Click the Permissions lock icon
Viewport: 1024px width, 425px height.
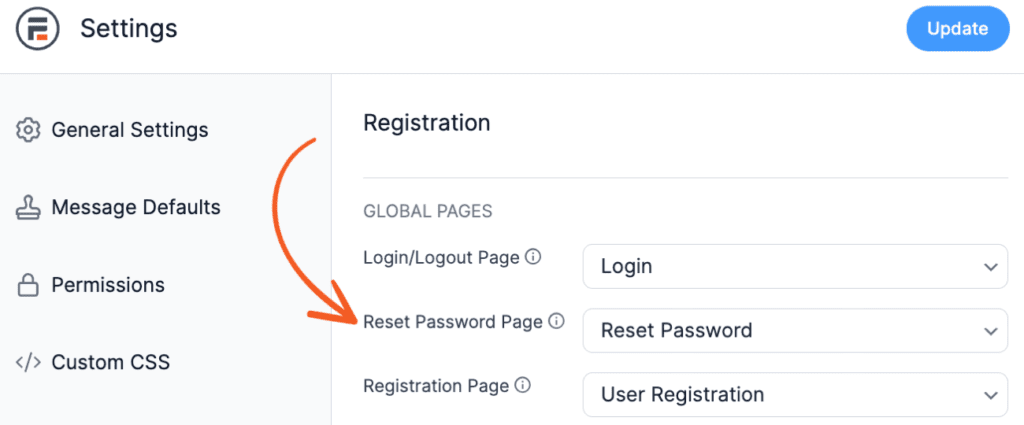(28, 285)
